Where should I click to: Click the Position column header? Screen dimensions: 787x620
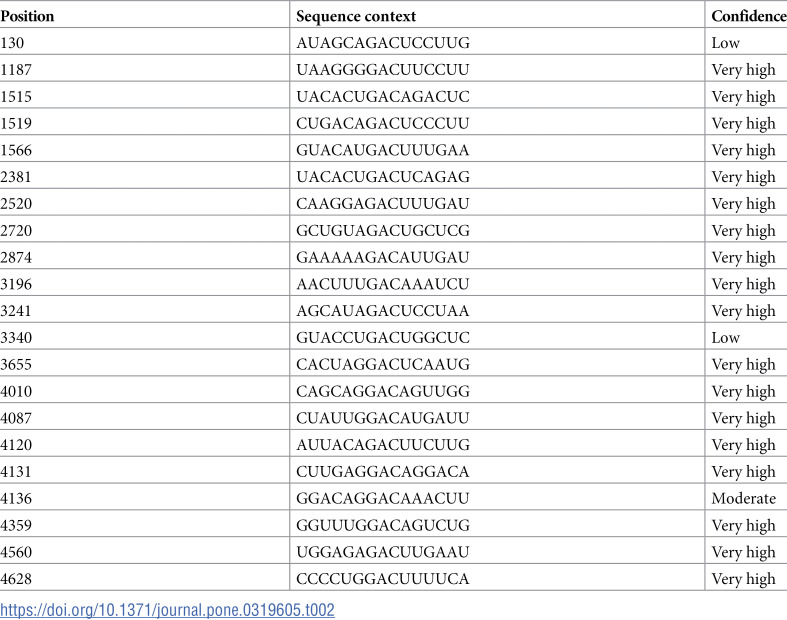[27, 16]
